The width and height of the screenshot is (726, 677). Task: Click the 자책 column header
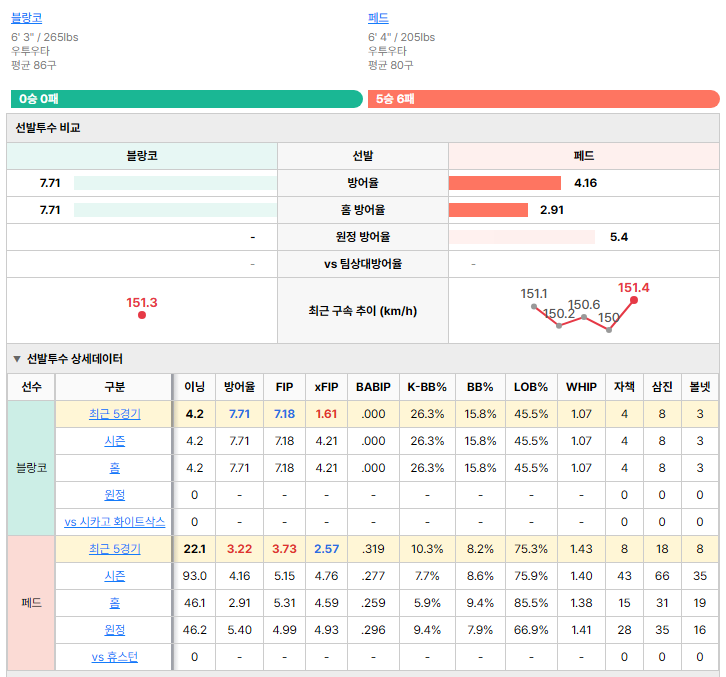(x=624, y=387)
